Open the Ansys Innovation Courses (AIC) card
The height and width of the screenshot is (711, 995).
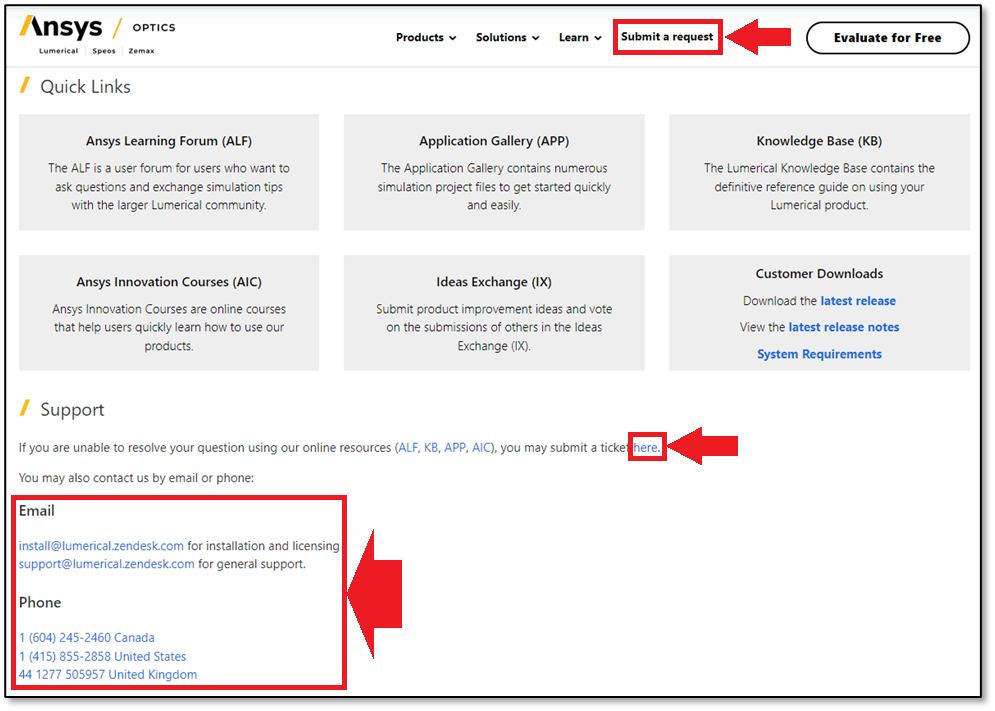pyautogui.click(x=169, y=313)
